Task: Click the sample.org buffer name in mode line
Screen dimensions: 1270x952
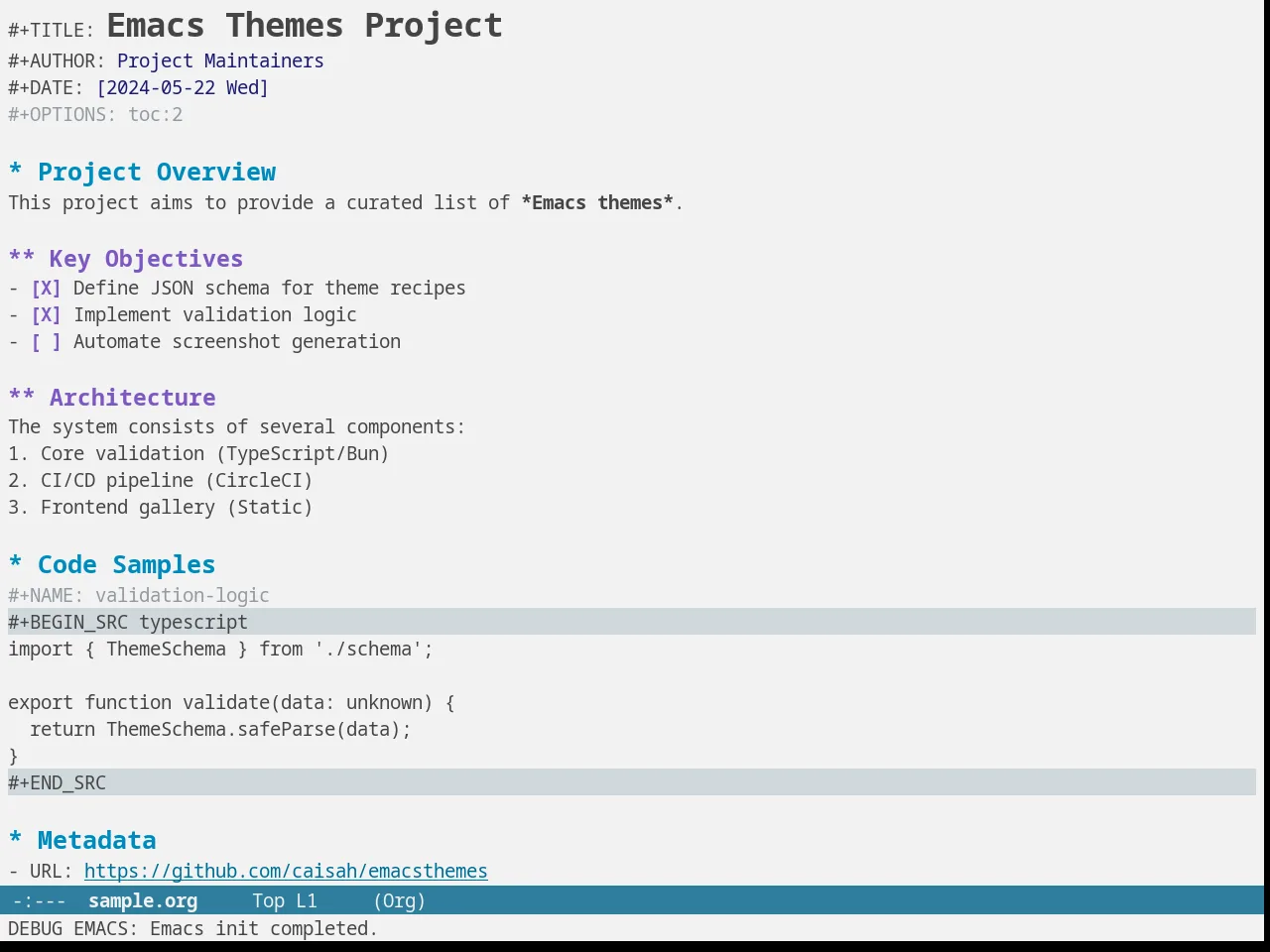Action: [x=143, y=900]
